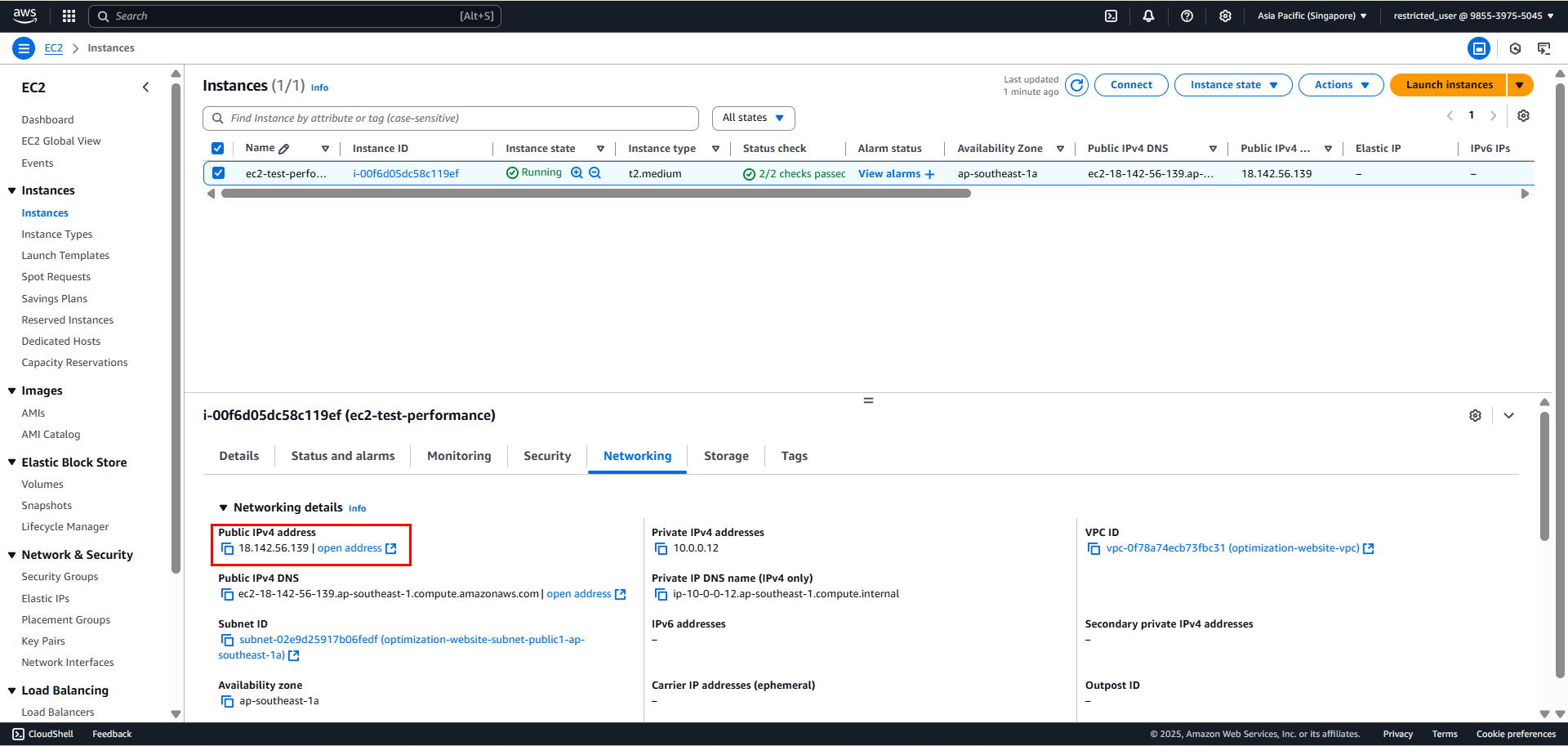This screenshot has height=746, width=1568.
Task: Switch to Status and alarms tab
Action: tap(343, 456)
